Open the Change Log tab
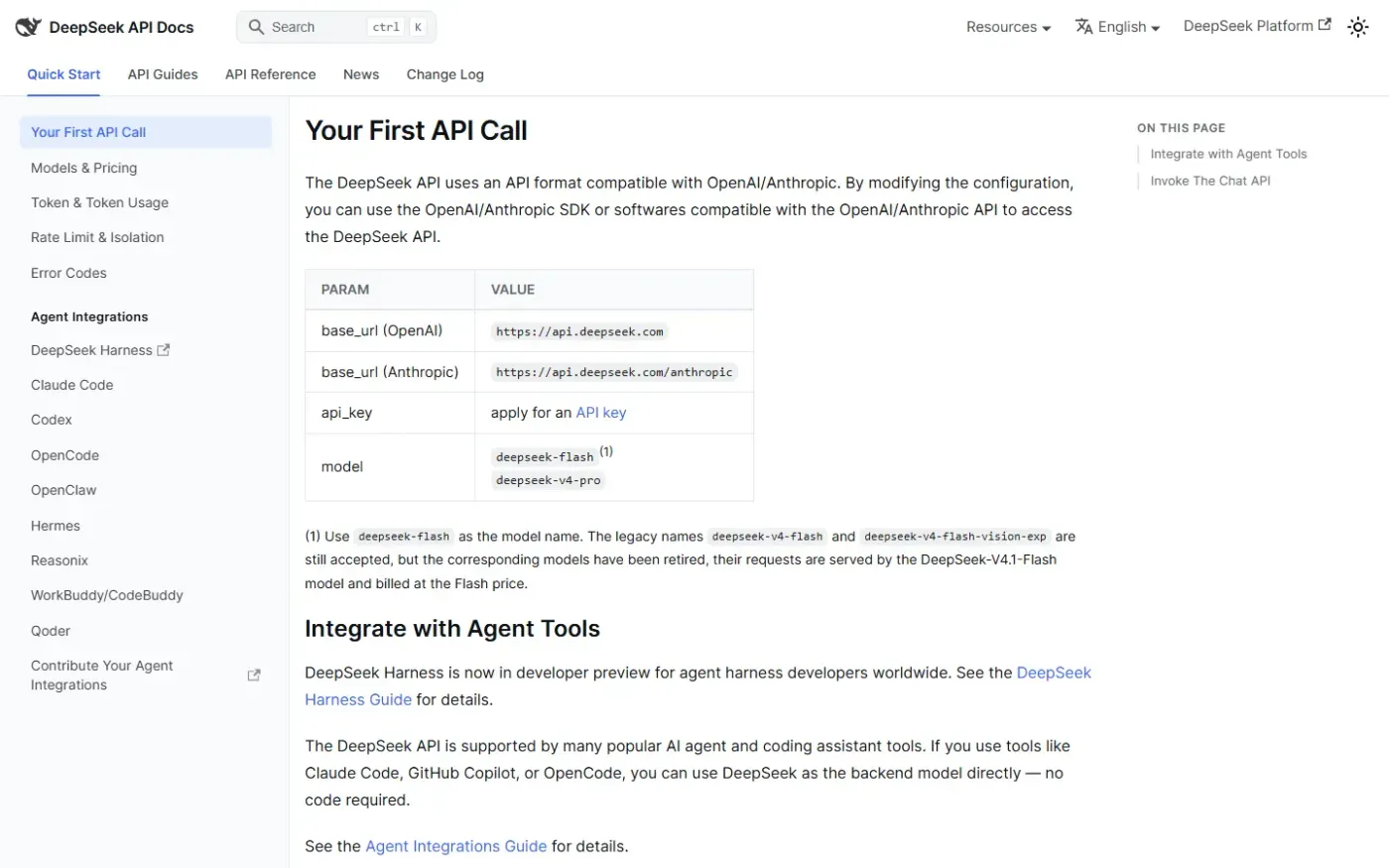 point(444,74)
